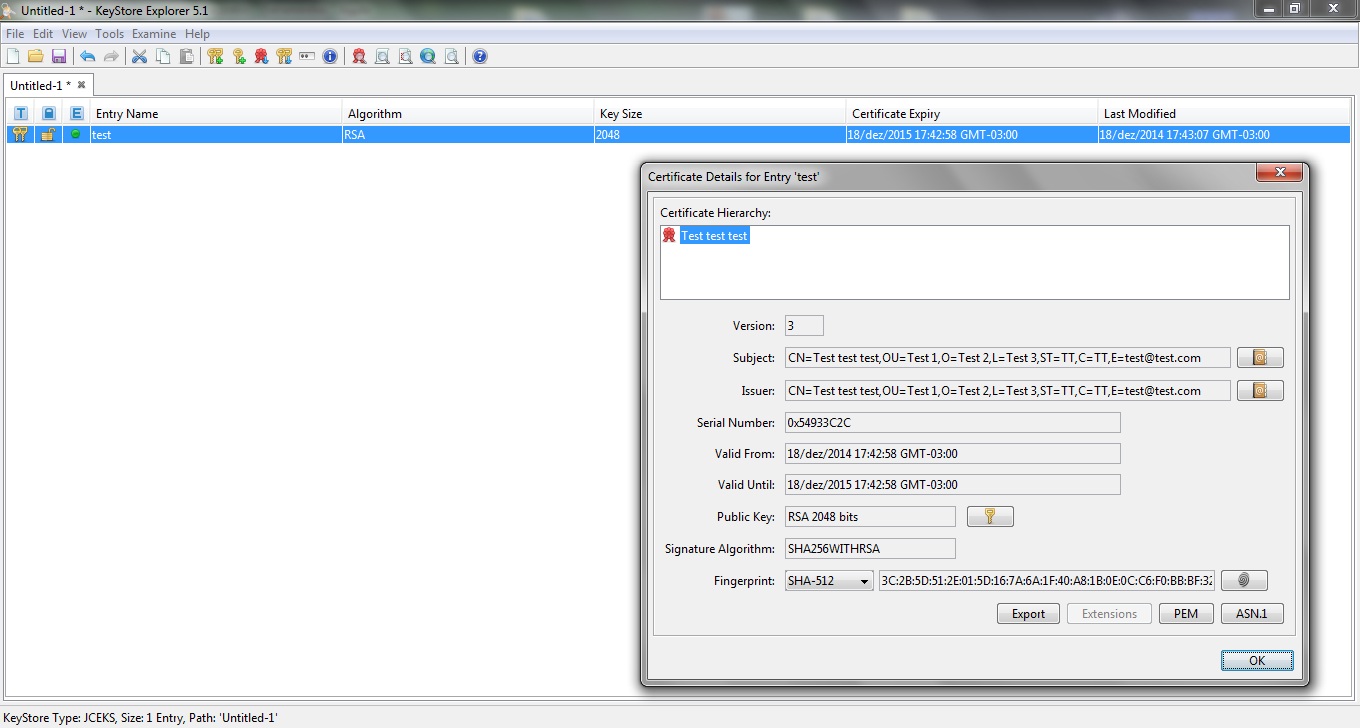This screenshot has width=1360, height=728.
Task: Sort by the entry type column icon T
Action: [20, 113]
